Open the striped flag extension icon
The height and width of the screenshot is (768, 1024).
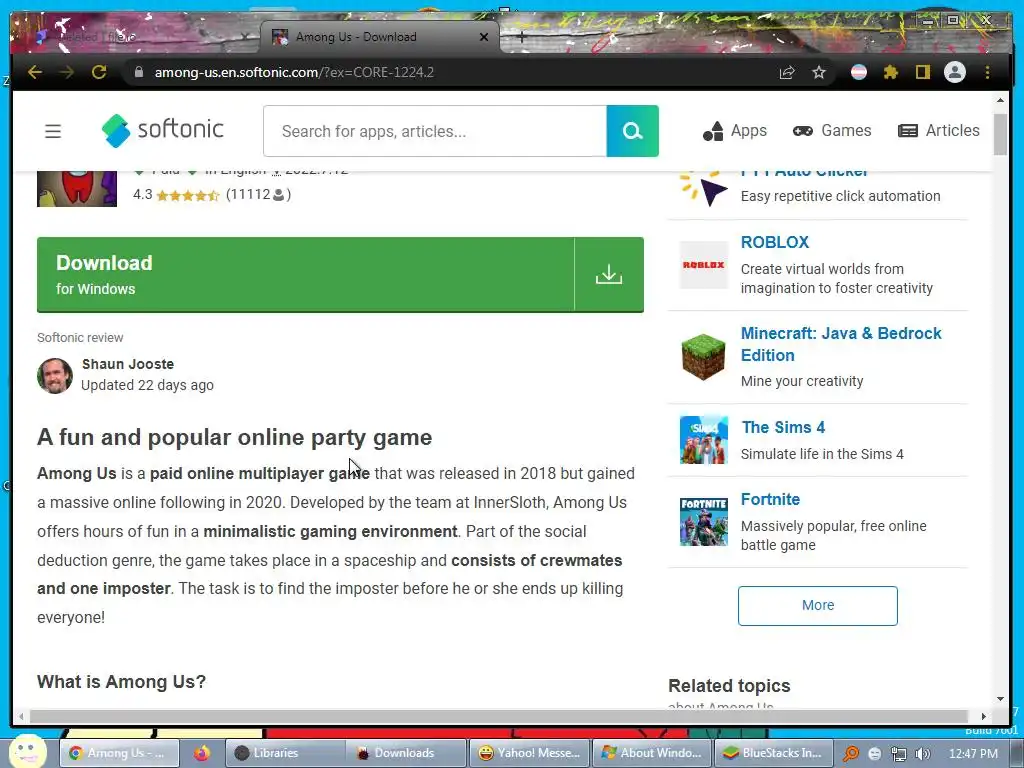pos(859,72)
